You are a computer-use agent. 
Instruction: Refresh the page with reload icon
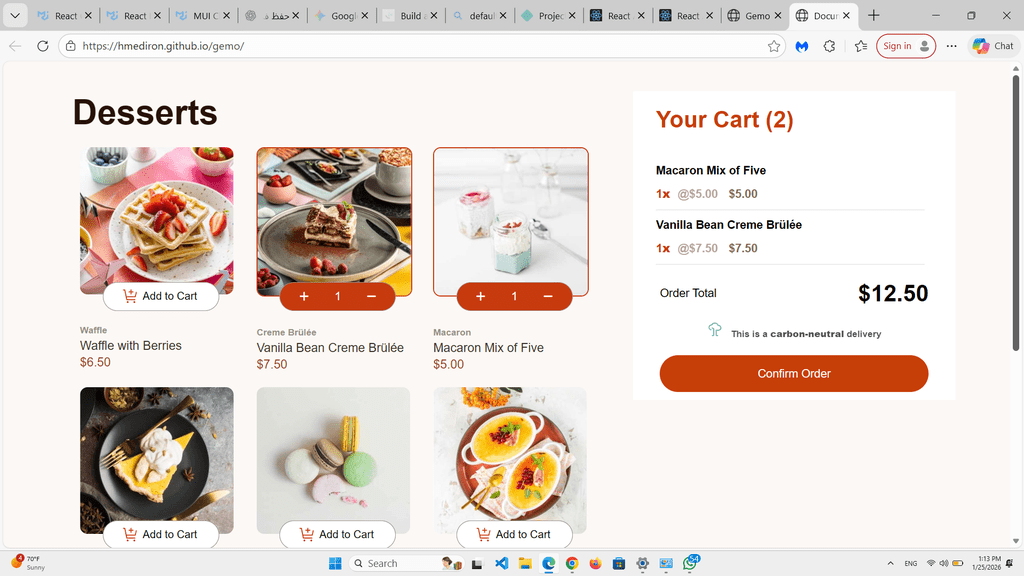[43, 46]
